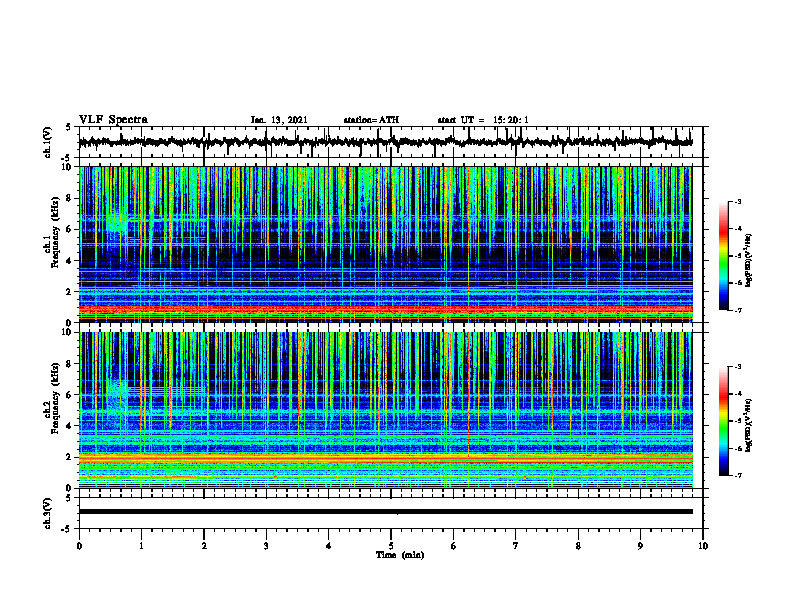Click the "VLF Spectra" title text
This screenshot has width=792, height=612.
[114, 120]
